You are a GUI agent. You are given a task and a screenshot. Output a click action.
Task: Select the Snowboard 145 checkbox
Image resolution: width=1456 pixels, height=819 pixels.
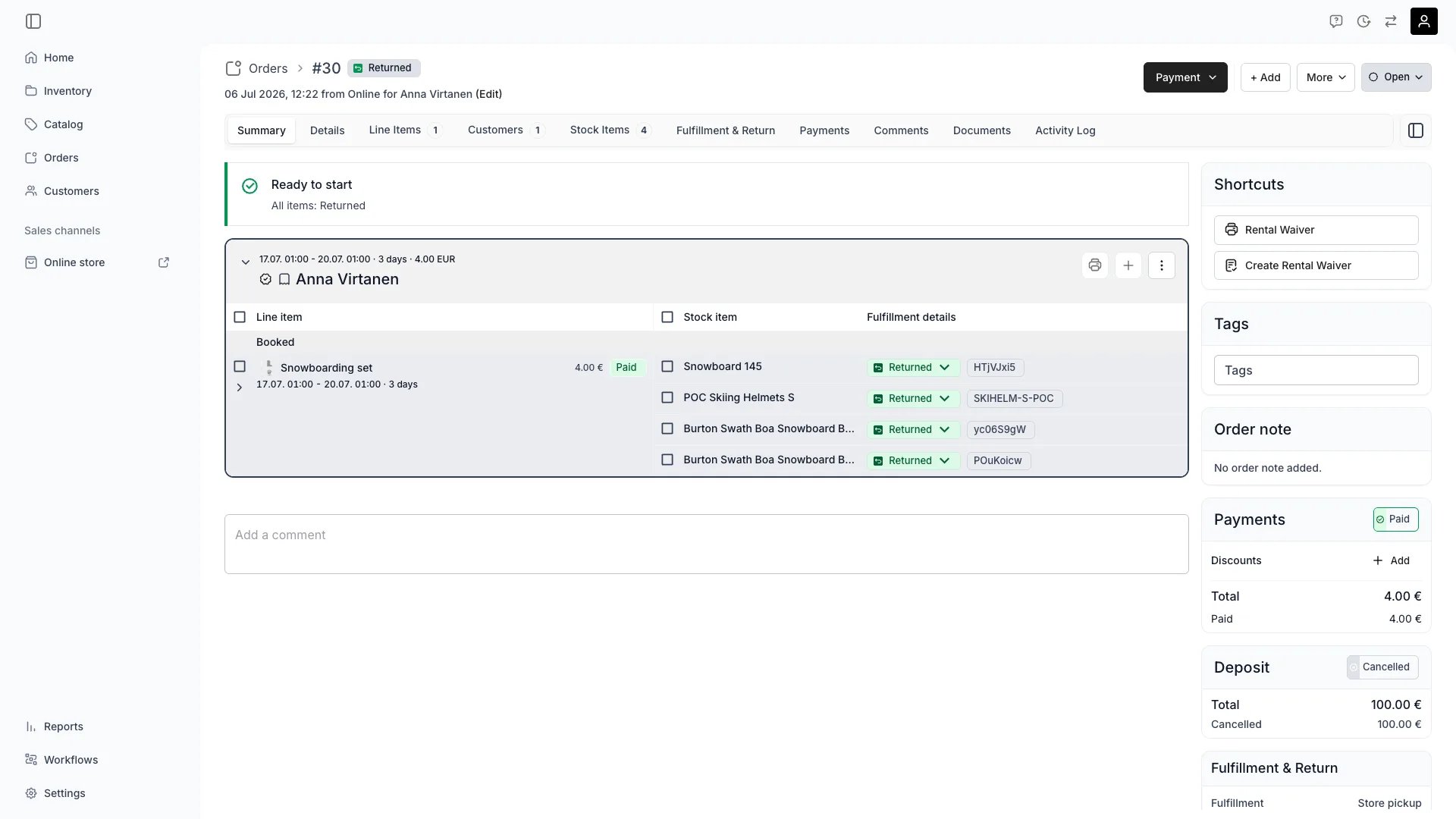[667, 366]
